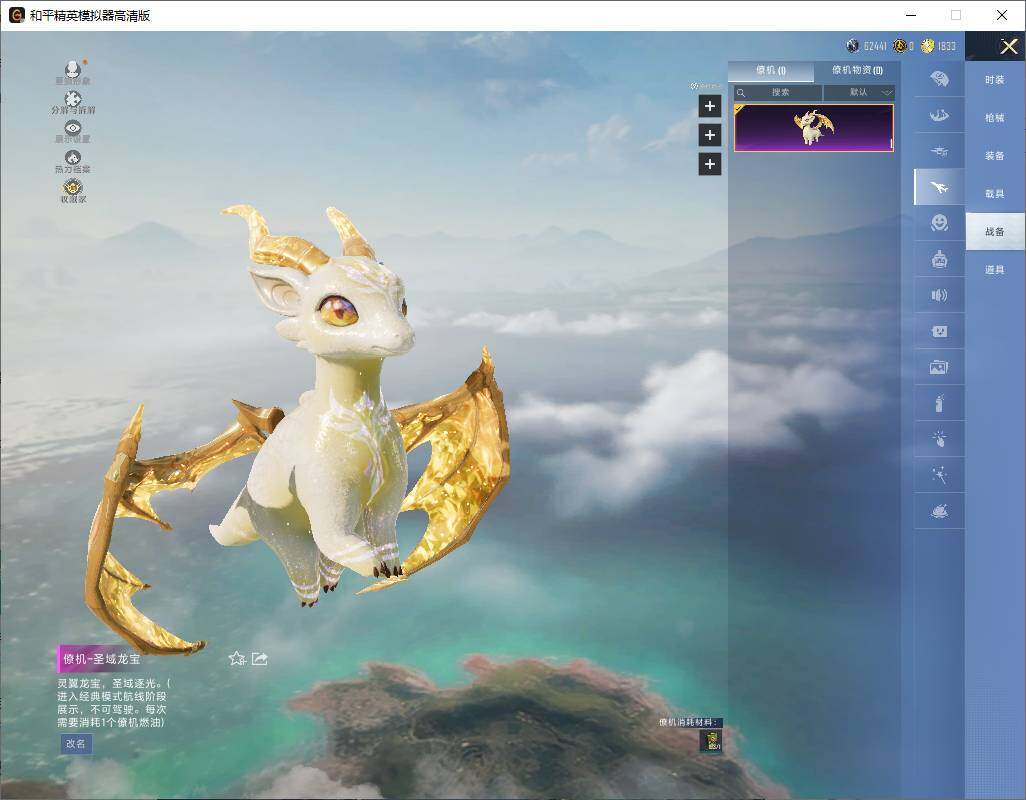Open the 道具 category
Viewport: 1026px width, 800px height.
995,270
